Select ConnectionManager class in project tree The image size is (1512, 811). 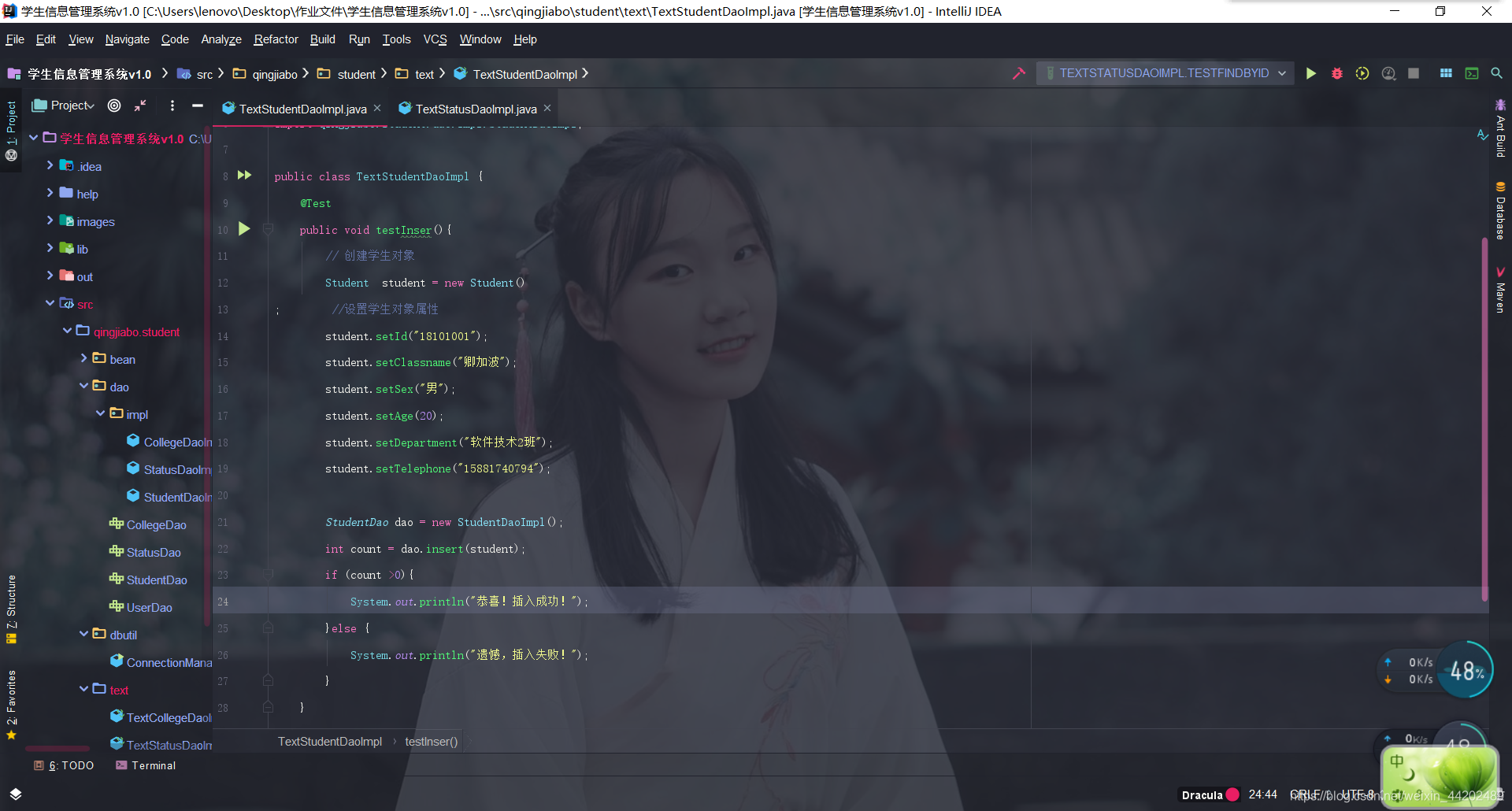[161, 662]
